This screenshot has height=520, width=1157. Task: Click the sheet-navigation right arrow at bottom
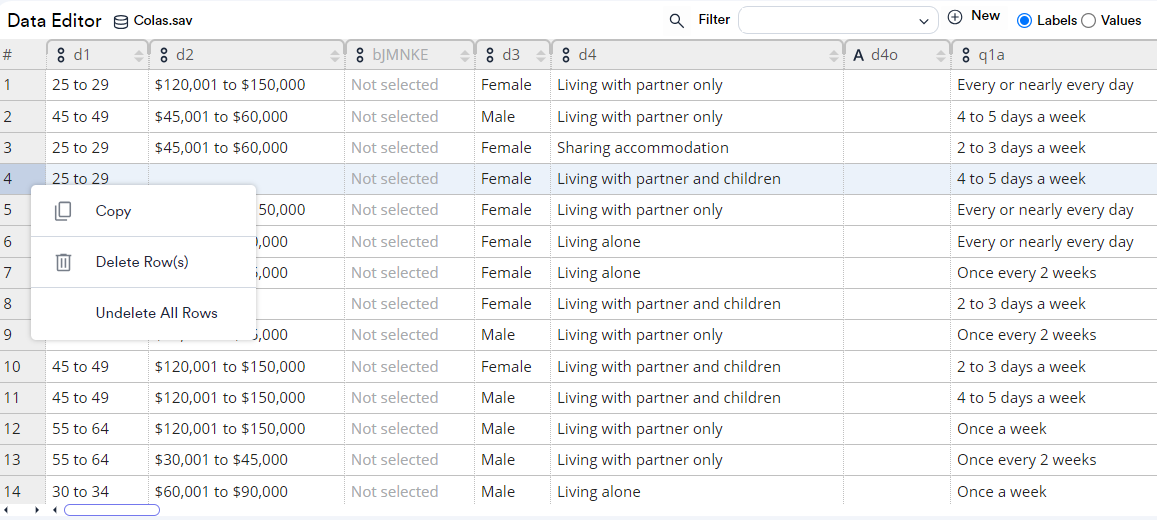[x=36, y=510]
